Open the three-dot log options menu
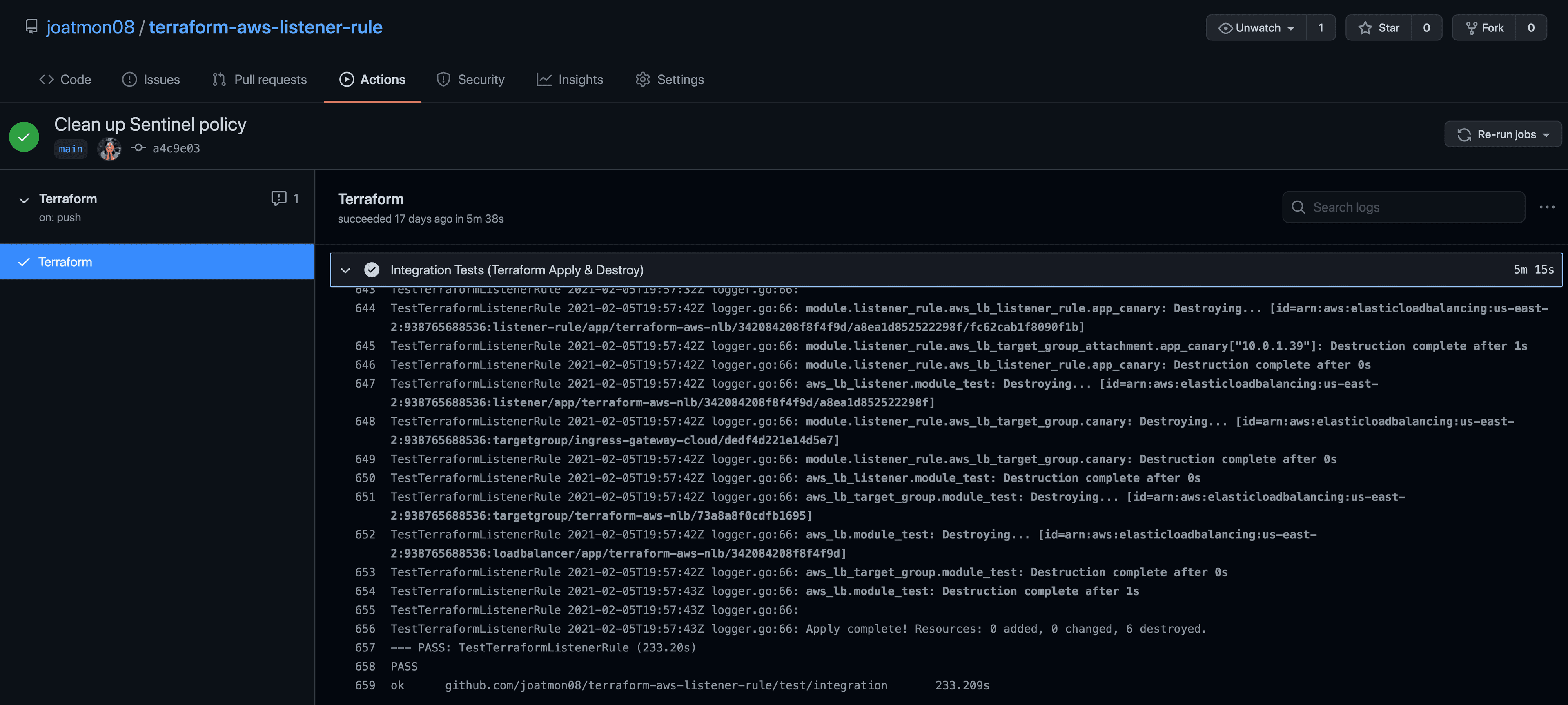Image resolution: width=1568 pixels, height=705 pixels. click(1547, 207)
